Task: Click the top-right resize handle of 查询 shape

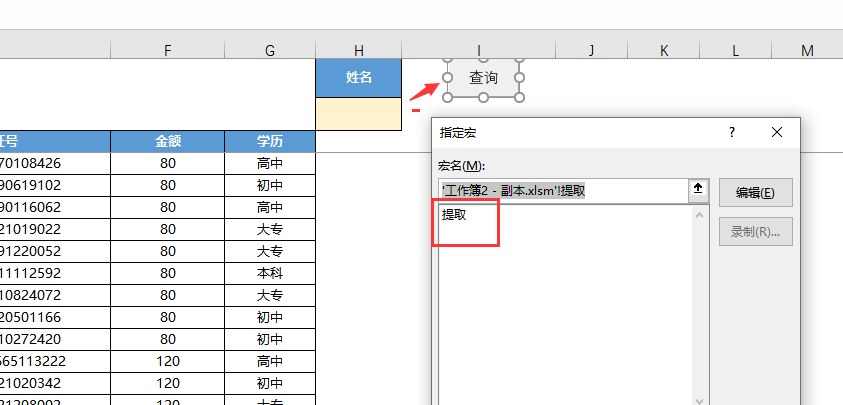Action: pyautogui.click(x=519, y=59)
